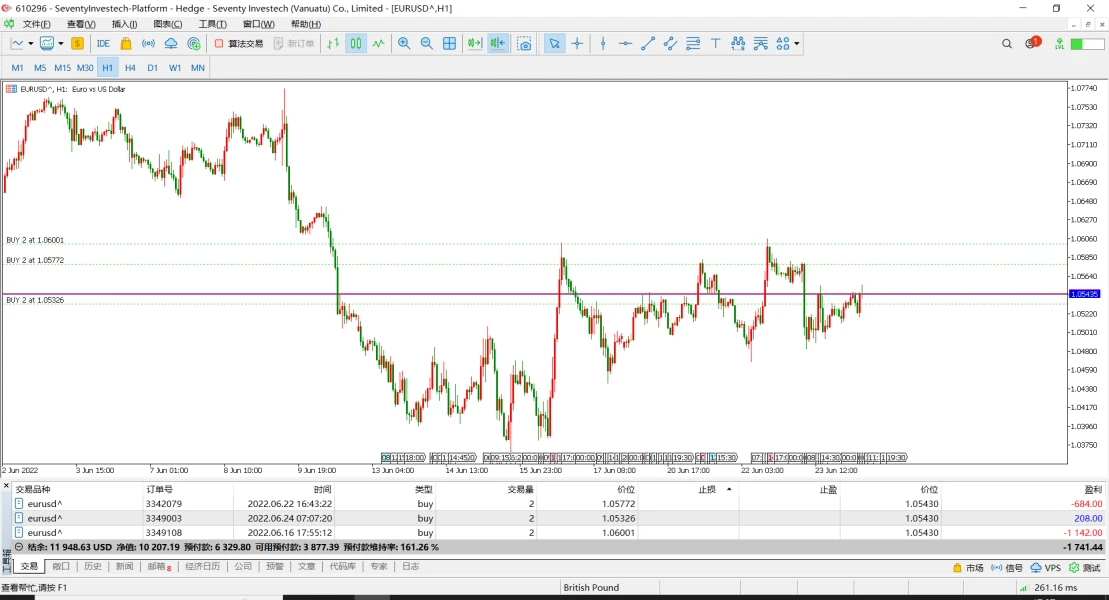Open the IDE editor
1109x600 pixels.
(103, 43)
